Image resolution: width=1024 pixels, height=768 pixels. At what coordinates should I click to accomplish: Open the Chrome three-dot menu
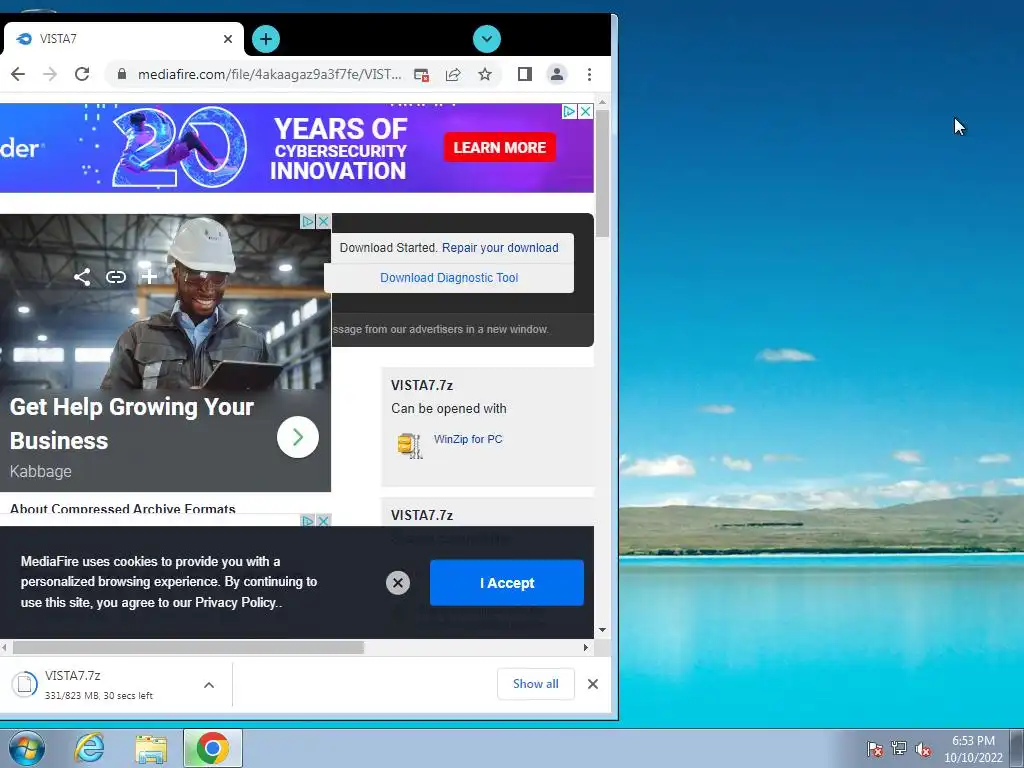coord(589,74)
